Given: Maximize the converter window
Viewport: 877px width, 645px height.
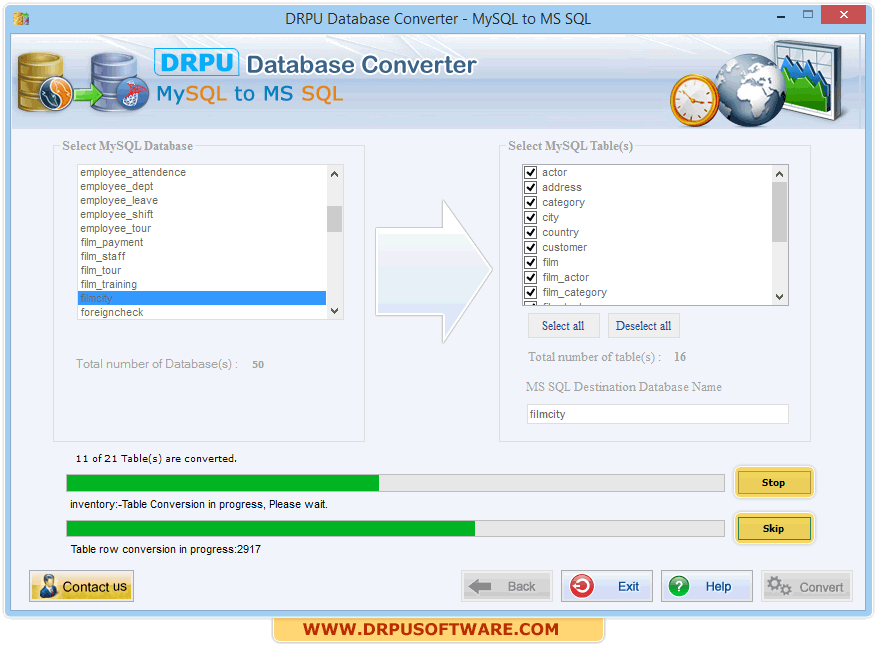Looking at the screenshot, I should [808, 15].
